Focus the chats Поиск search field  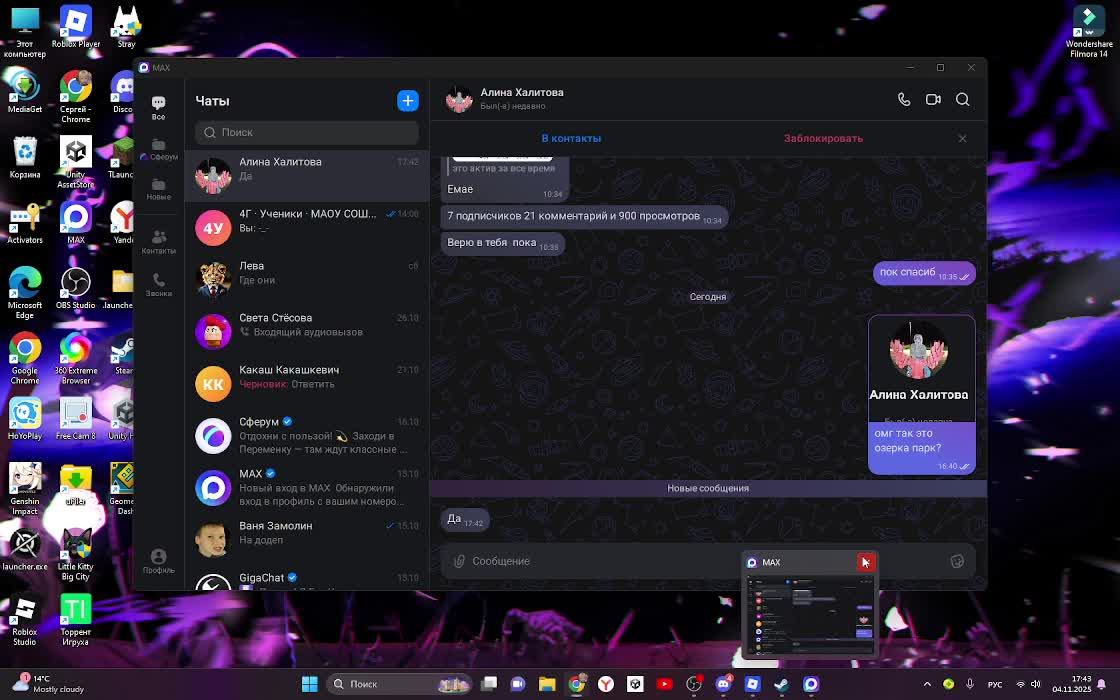[x=306, y=132]
